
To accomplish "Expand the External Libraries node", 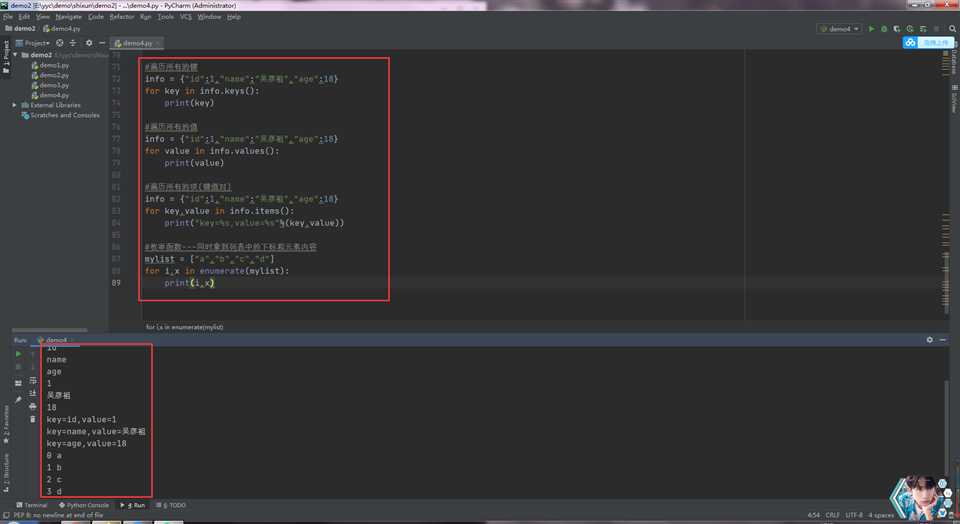I will 15,105.
